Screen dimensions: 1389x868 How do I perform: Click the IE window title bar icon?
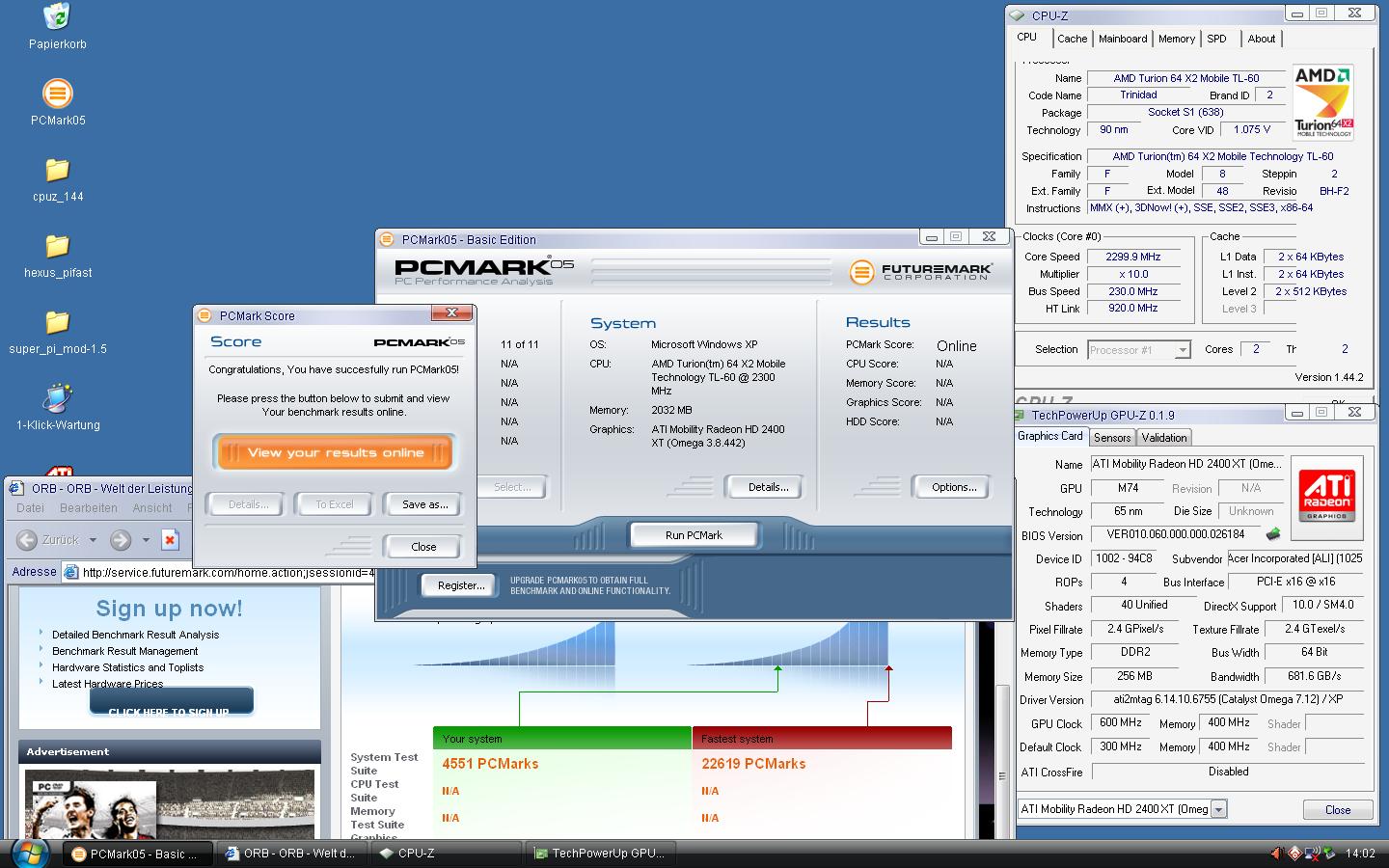point(16,488)
